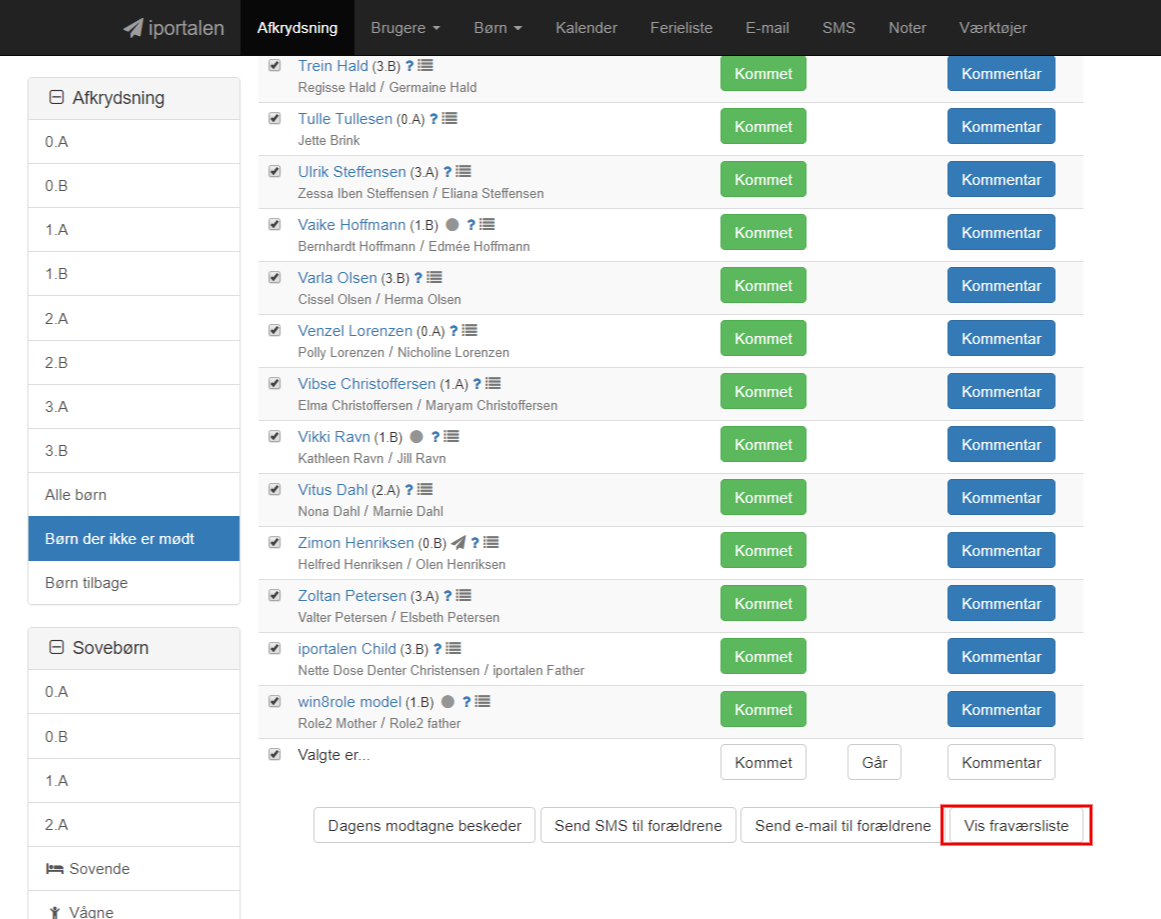
Task: Click the gray circle icon for Vikki Ravn
Action: (x=416, y=437)
